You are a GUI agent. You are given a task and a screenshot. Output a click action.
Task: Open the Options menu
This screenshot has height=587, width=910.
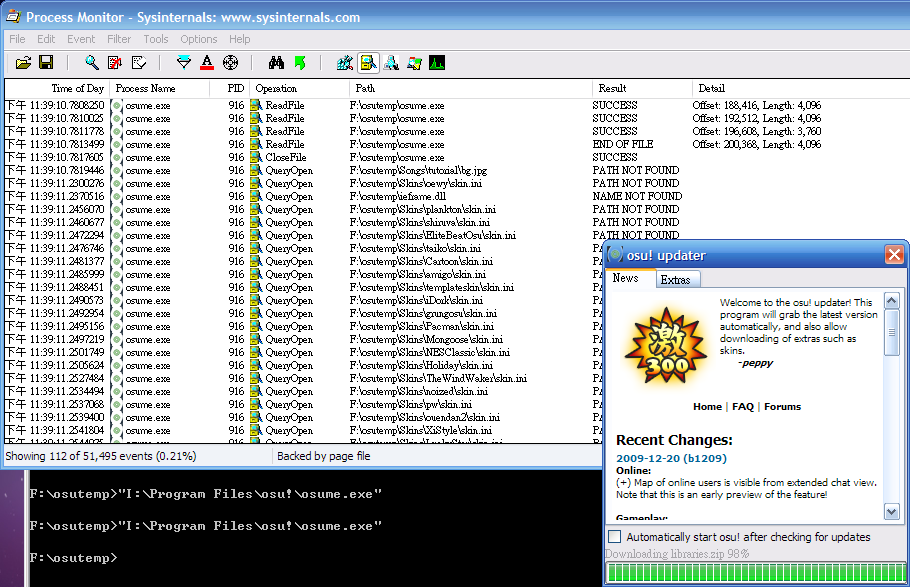click(198, 39)
